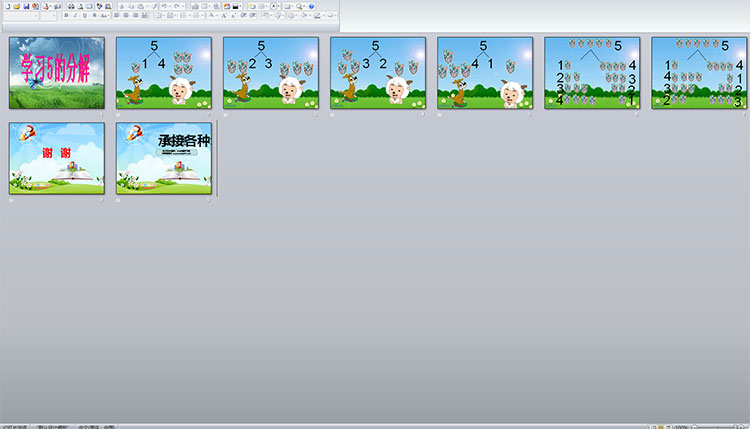This screenshot has width=750, height=429.
Task: Click the 100% zoom level in status bar
Action: pyautogui.click(x=681, y=427)
